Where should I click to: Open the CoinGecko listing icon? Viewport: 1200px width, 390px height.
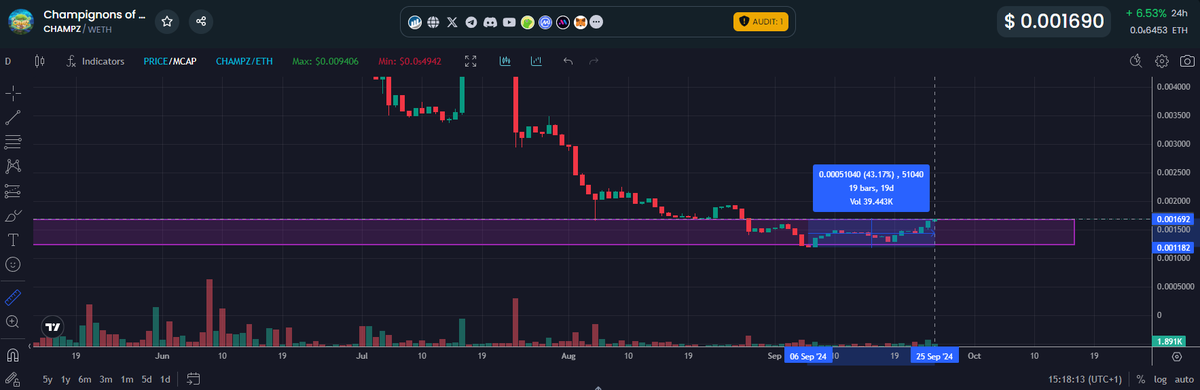(x=528, y=21)
